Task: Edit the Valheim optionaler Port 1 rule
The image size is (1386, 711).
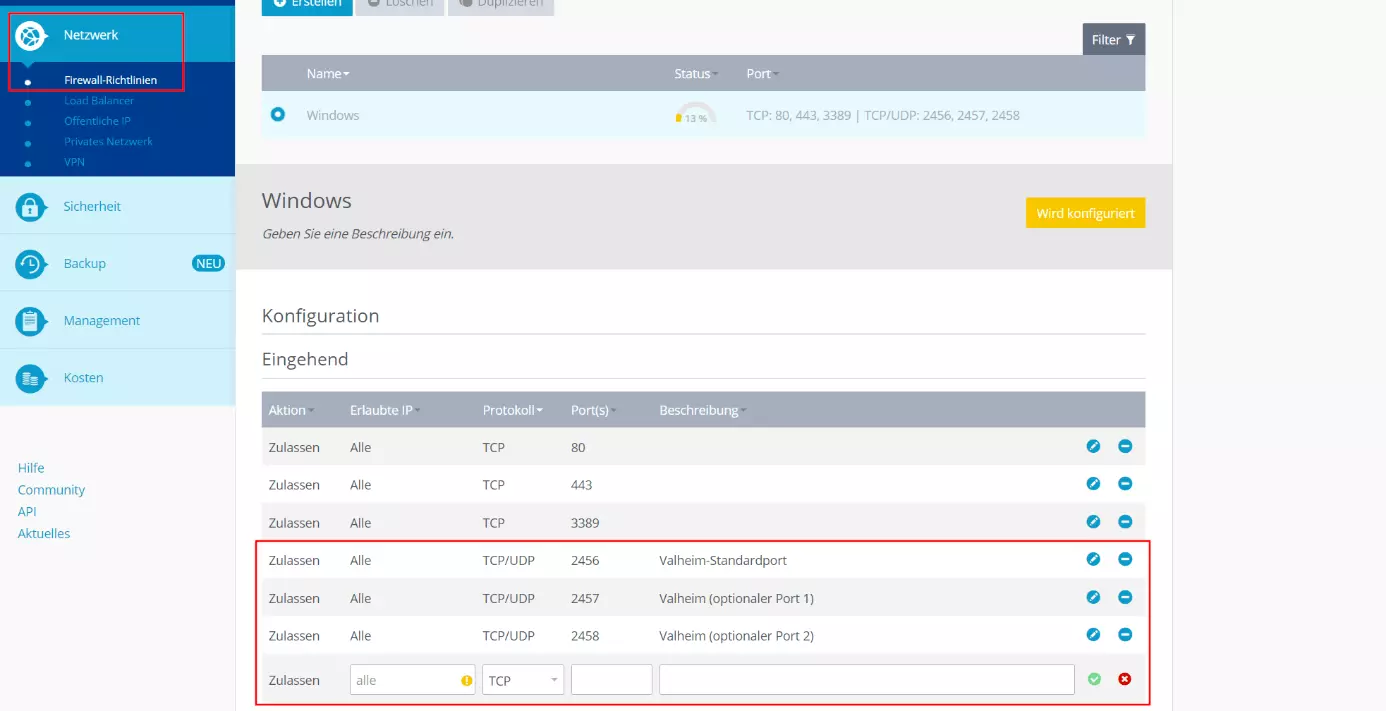Action: coord(1093,598)
